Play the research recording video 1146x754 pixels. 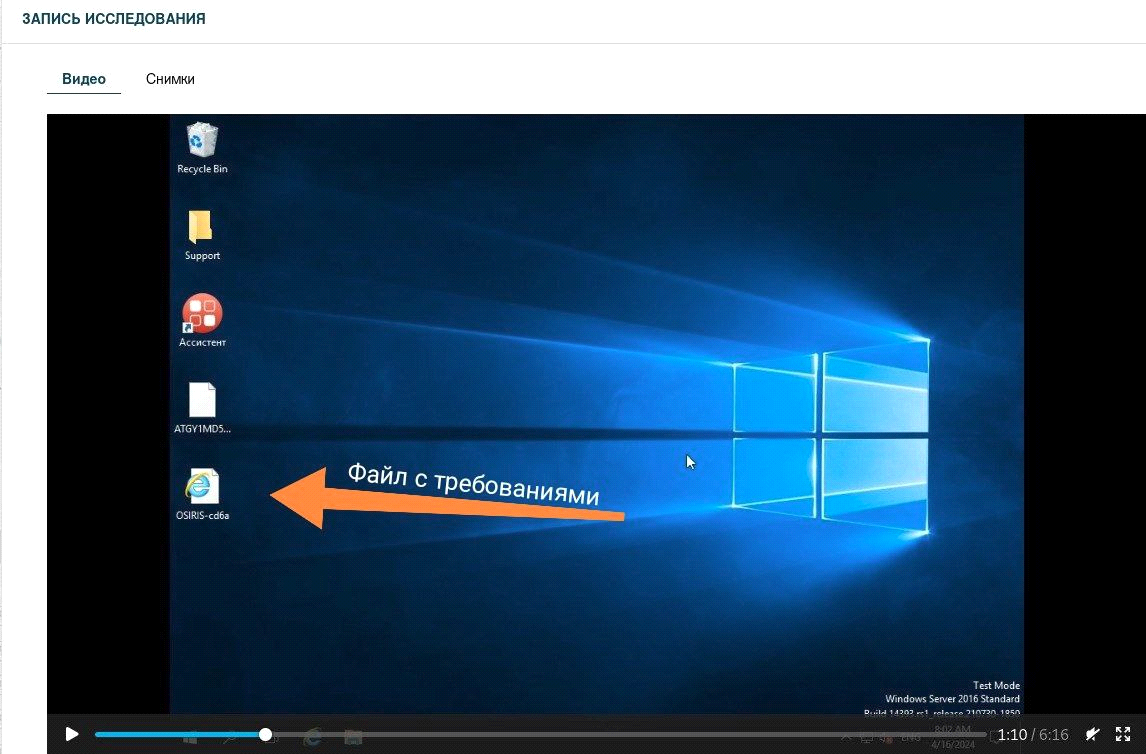coord(71,734)
